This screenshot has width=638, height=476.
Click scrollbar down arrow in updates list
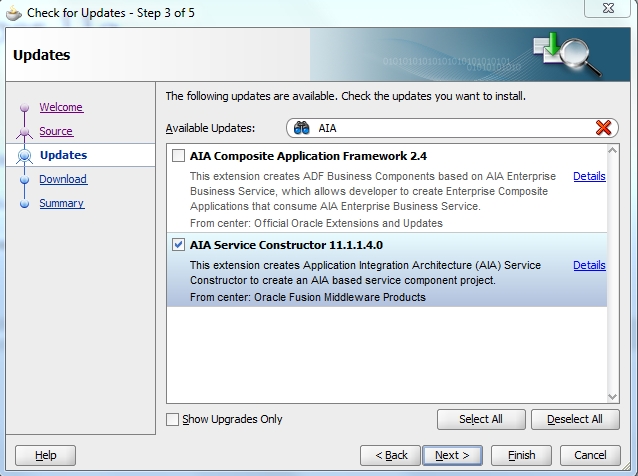pyautogui.click(x=612, y=396)
